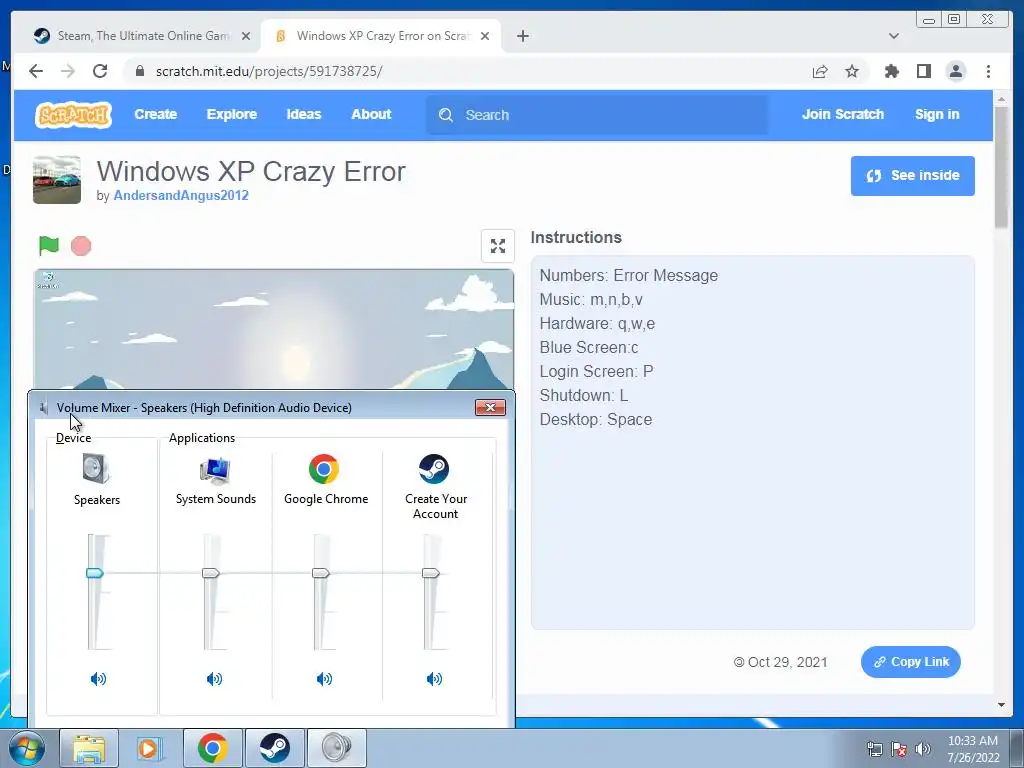Click the search magnifier icon
The width and height of the screenshot is (1024, 768).
point(446,115)
